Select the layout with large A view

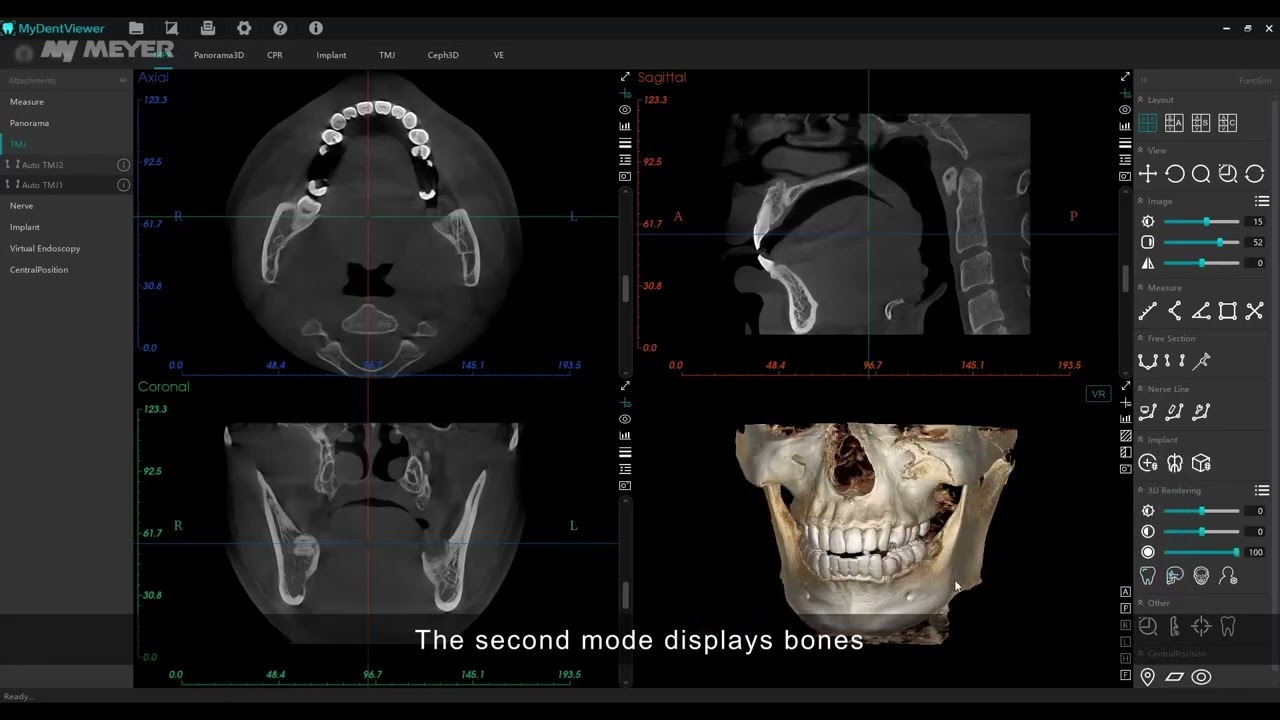1174,123
